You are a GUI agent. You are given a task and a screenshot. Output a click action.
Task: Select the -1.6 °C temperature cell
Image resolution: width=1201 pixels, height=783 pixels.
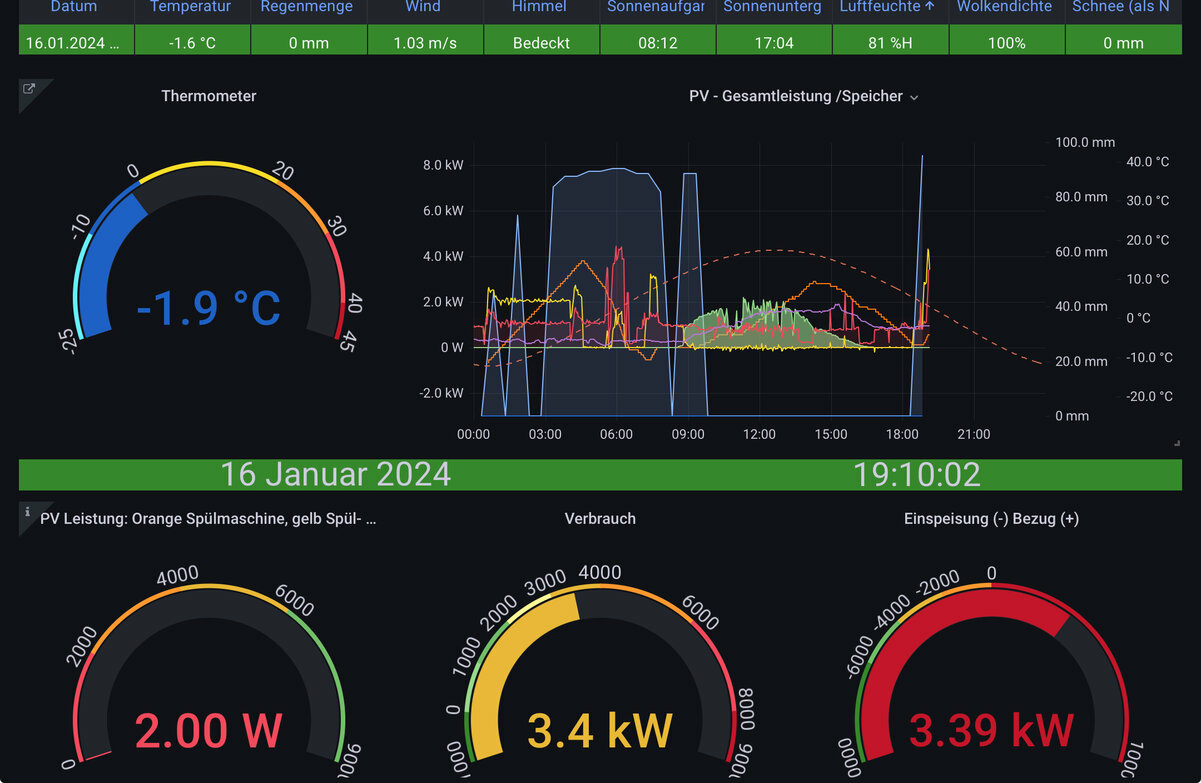point(190,42)
